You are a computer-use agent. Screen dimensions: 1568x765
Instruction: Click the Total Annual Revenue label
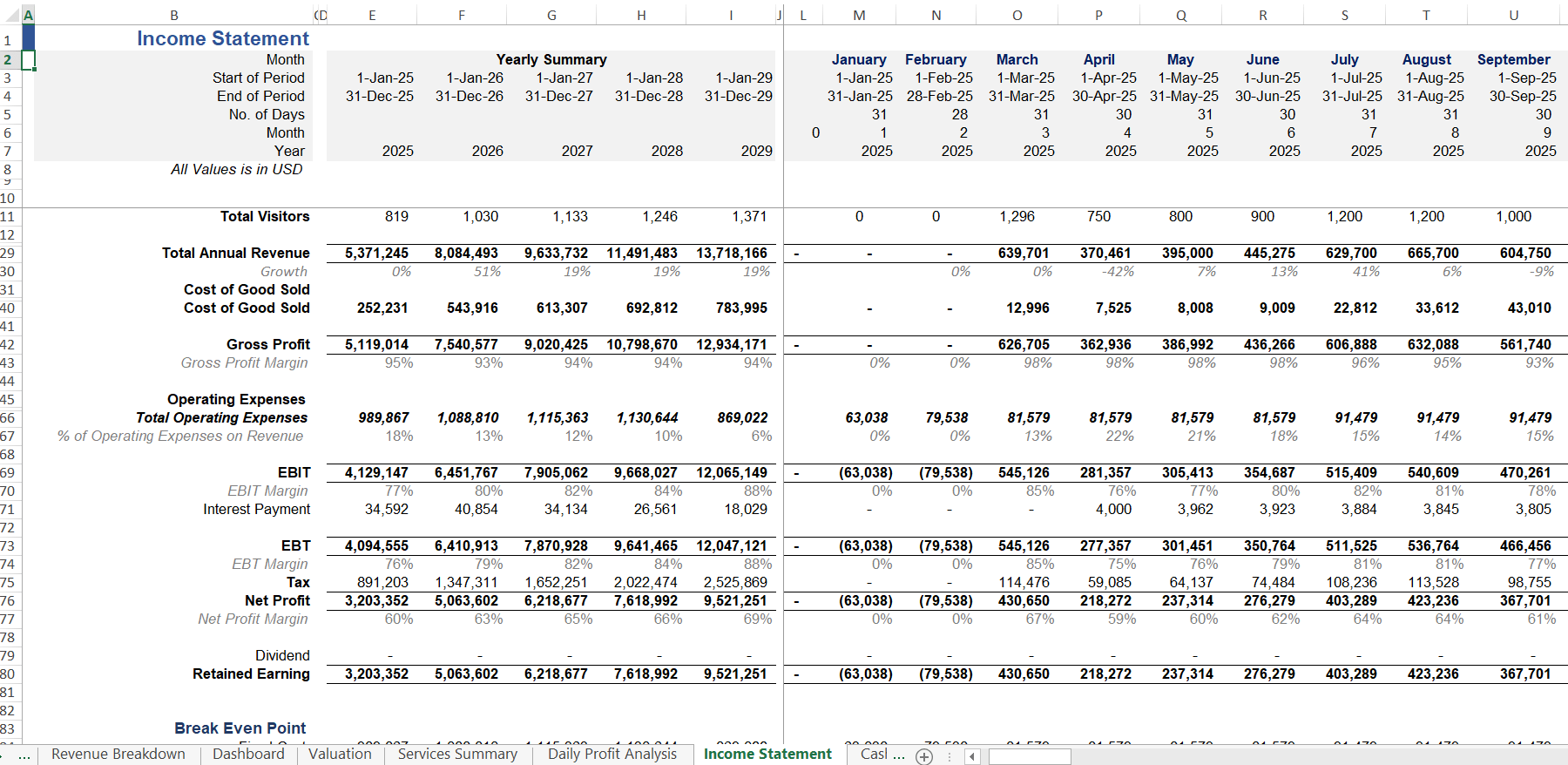point(236,253)
